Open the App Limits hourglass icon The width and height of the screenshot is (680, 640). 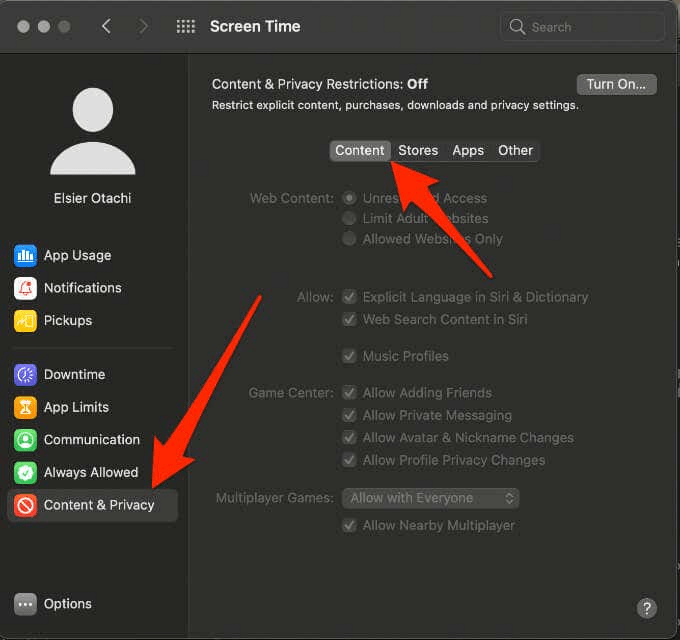tap(25, 407)
